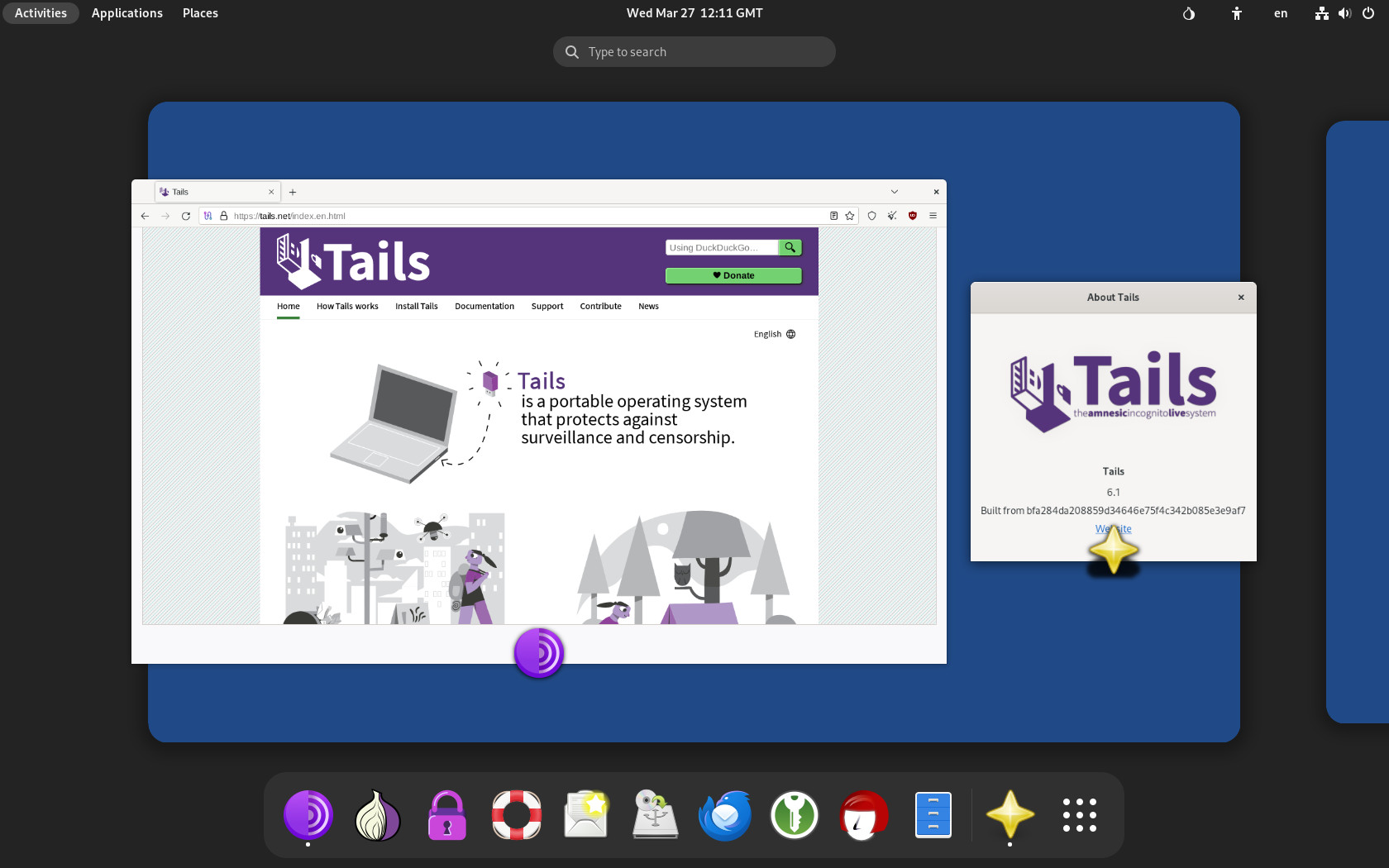Open shield security level icon
Screen dimensions: 1389x868
point(871,216)
